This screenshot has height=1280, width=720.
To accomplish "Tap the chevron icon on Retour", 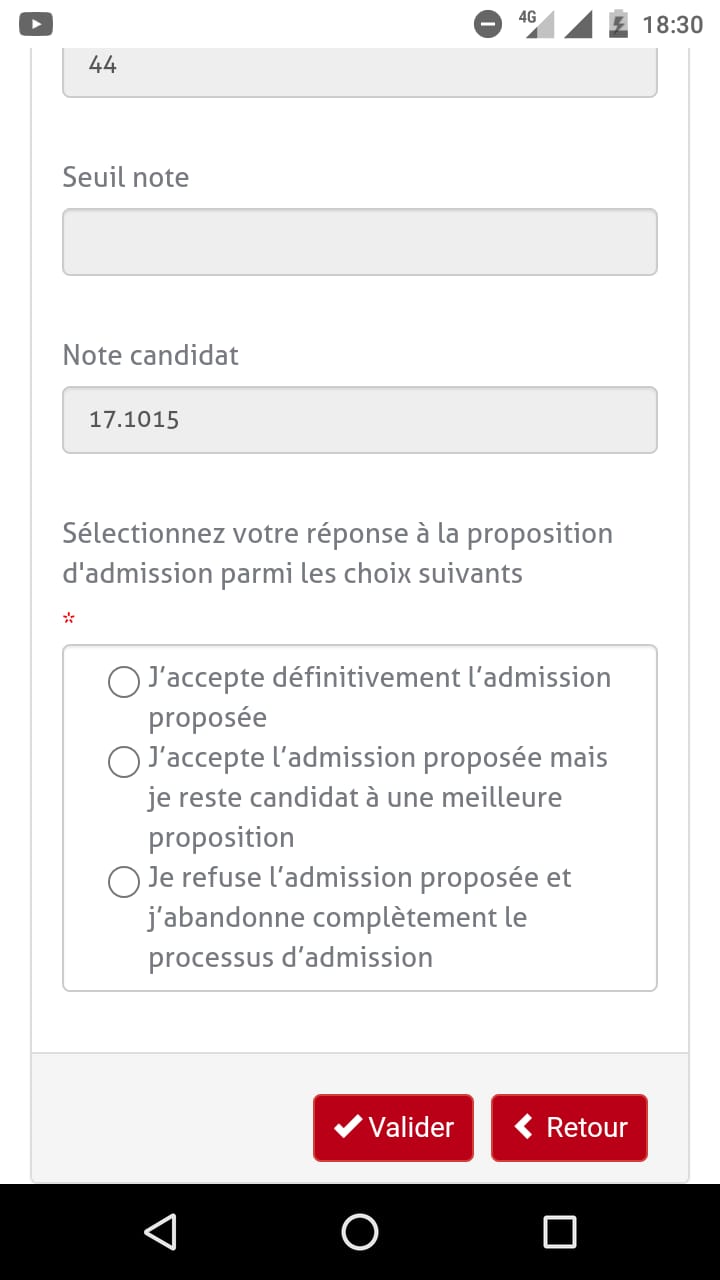I will [524, 1127].
